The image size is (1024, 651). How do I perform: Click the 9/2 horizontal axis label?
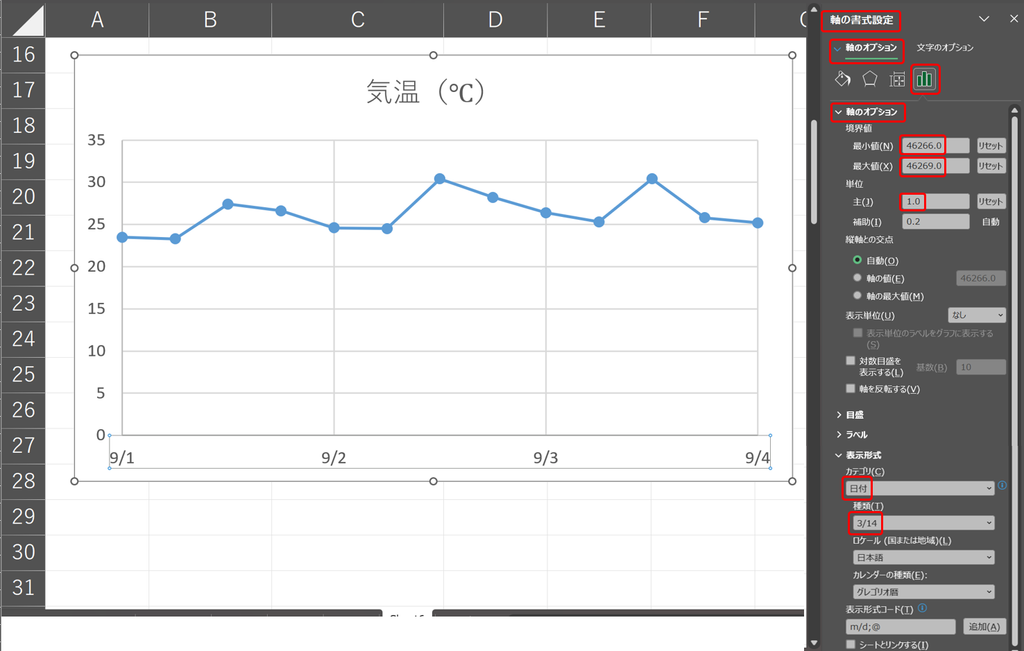coord(334,458)
